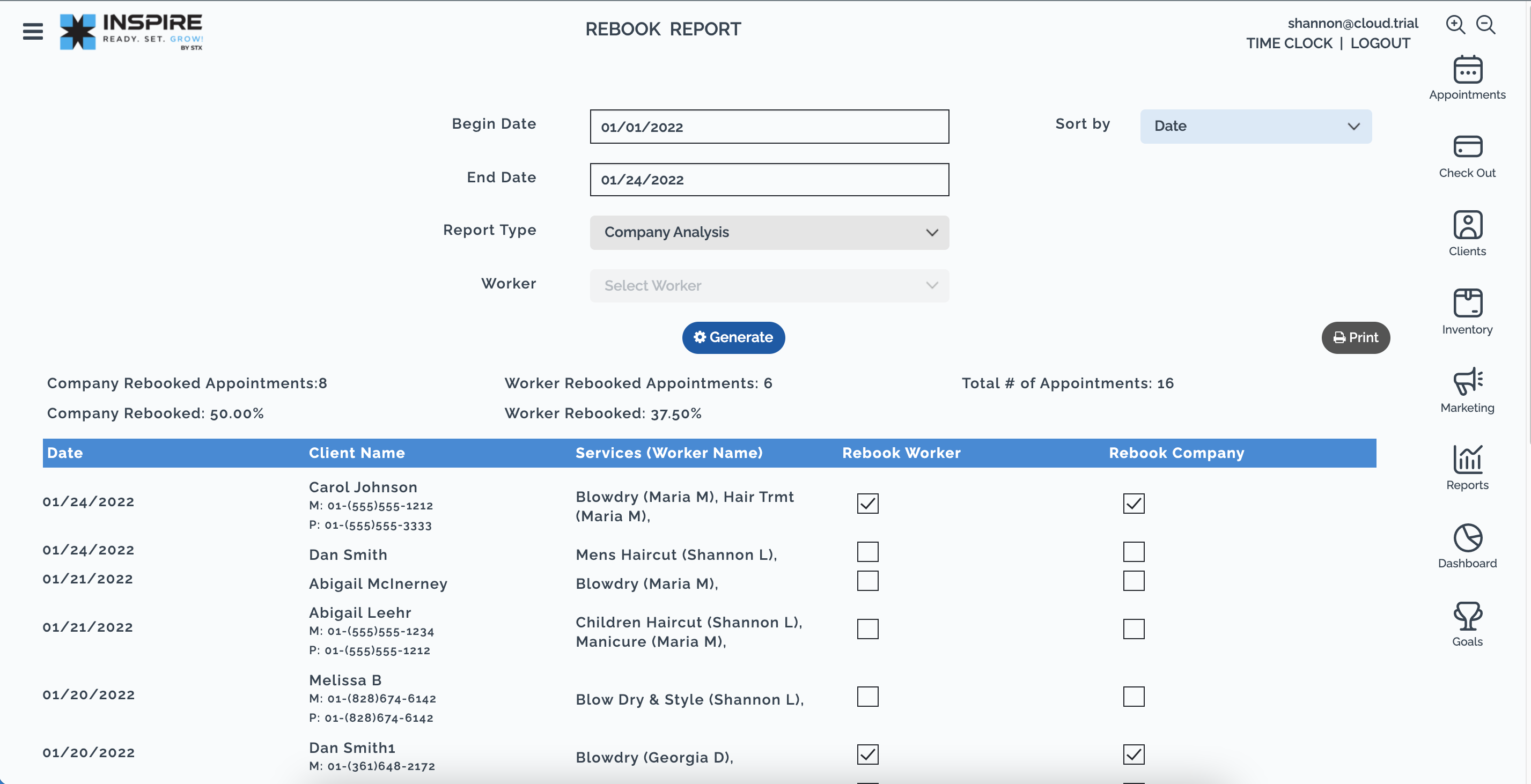
Task: Click client name Dan Smith
Action: [348, 554]
